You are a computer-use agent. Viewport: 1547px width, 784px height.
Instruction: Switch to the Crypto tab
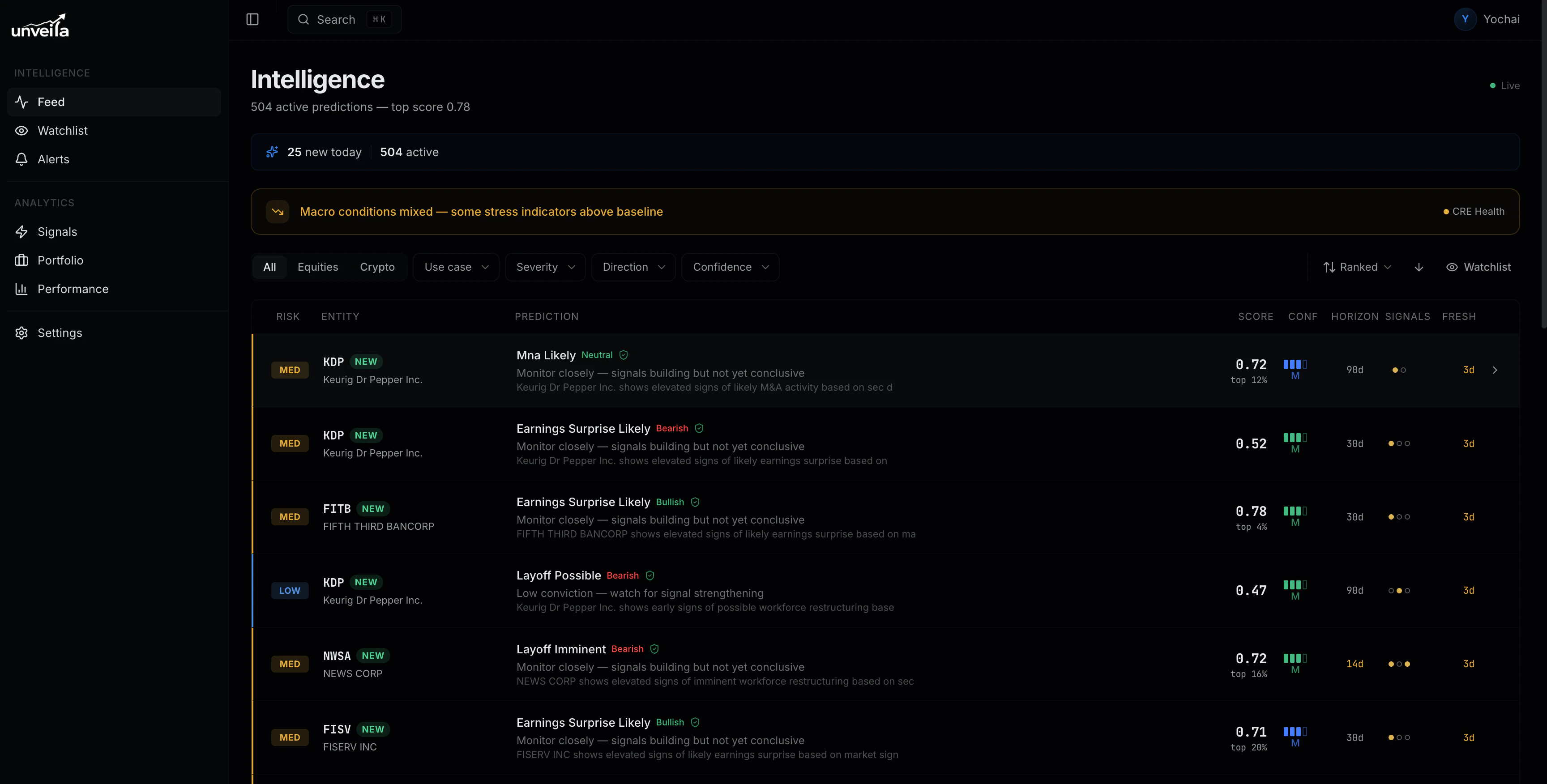point(377,267)
